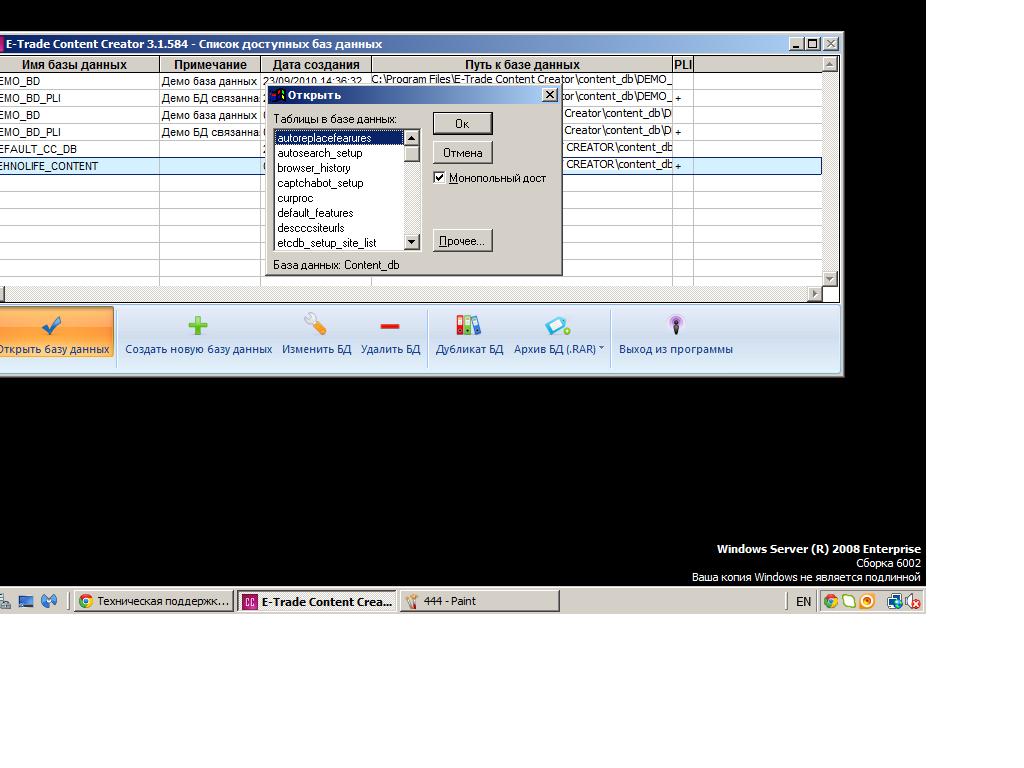The width and height of the screenshot is (1024, 768).
Task: Click the EN language indicator
Action: pos(803,601)
